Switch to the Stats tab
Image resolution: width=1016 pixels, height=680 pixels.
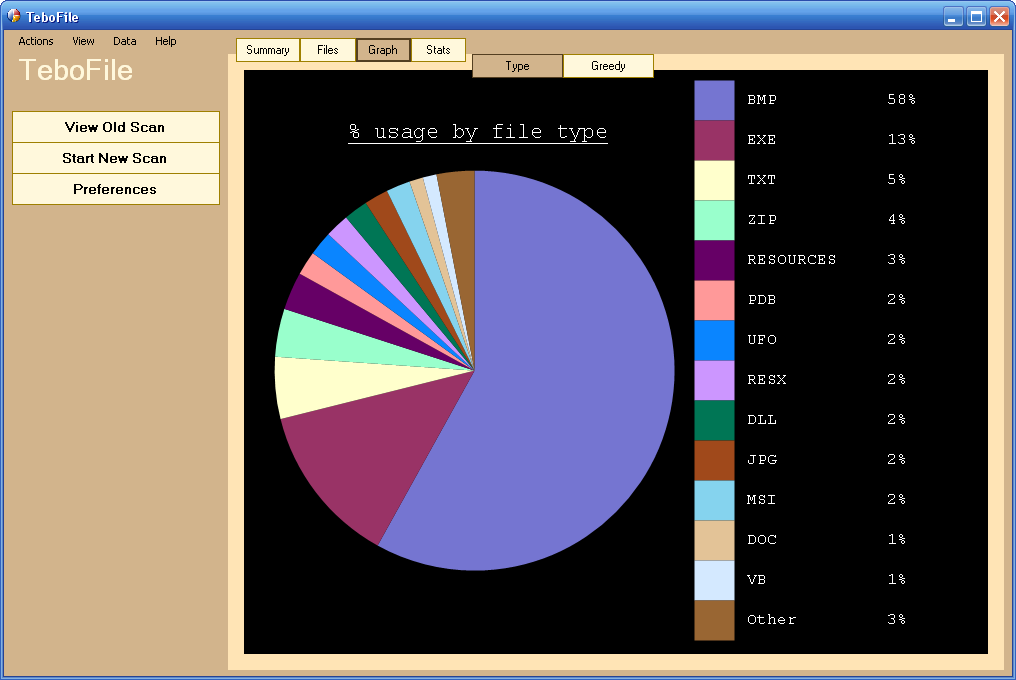click(x=438, y=50)
